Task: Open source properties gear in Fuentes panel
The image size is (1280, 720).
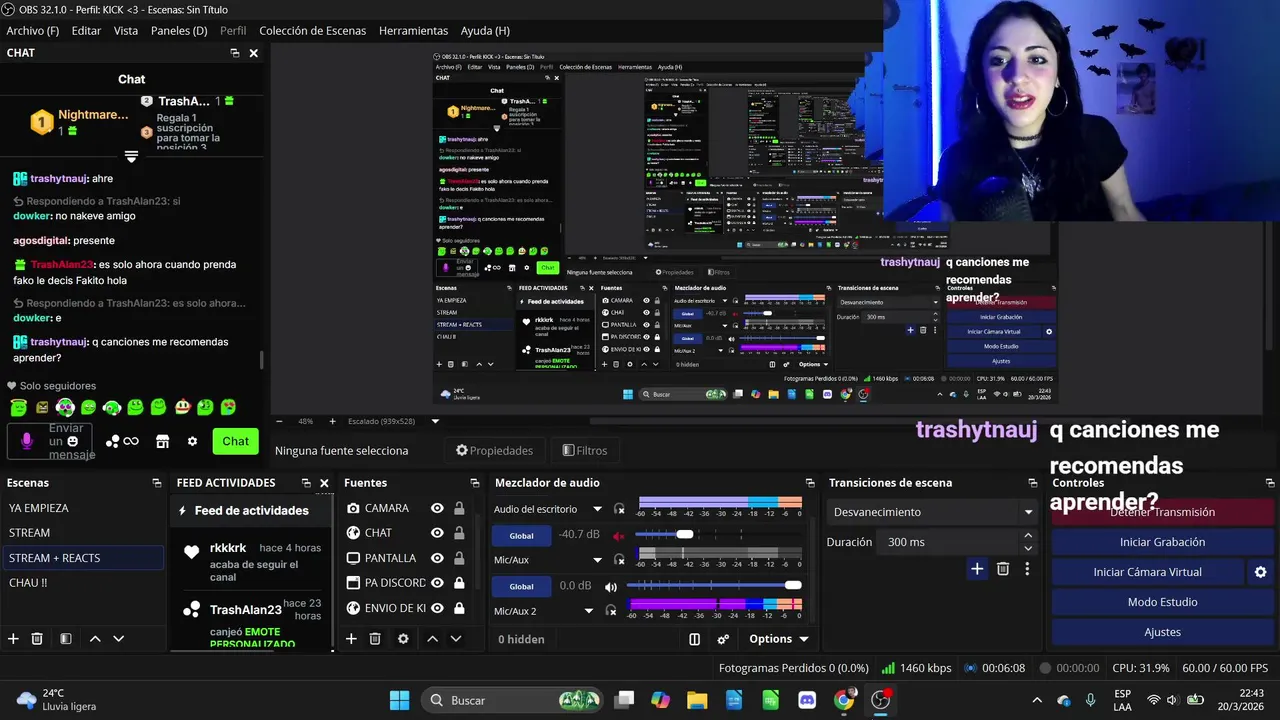Action: pos(403,639)
